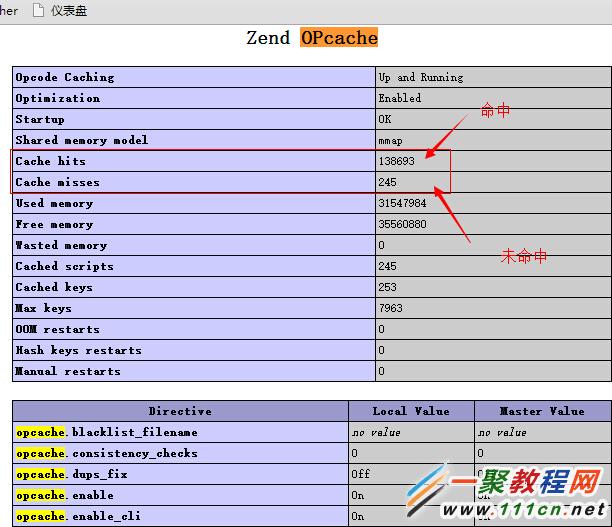Select the 'OOM restarts' label
The width and height of the screenshot is (612, 527).
point(57,329)
